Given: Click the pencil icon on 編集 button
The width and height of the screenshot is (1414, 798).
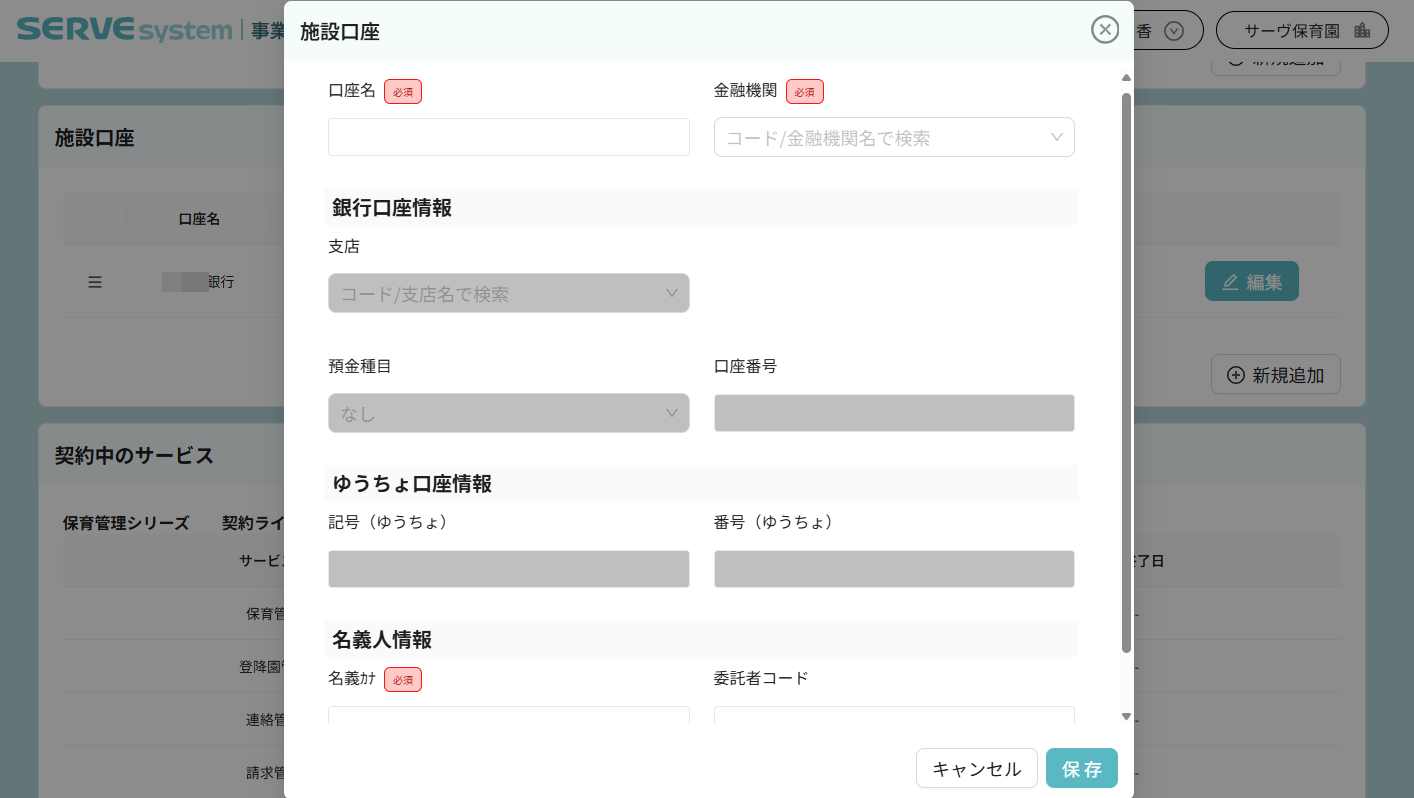Looking at the screenshot, I should coord(1230,282).
